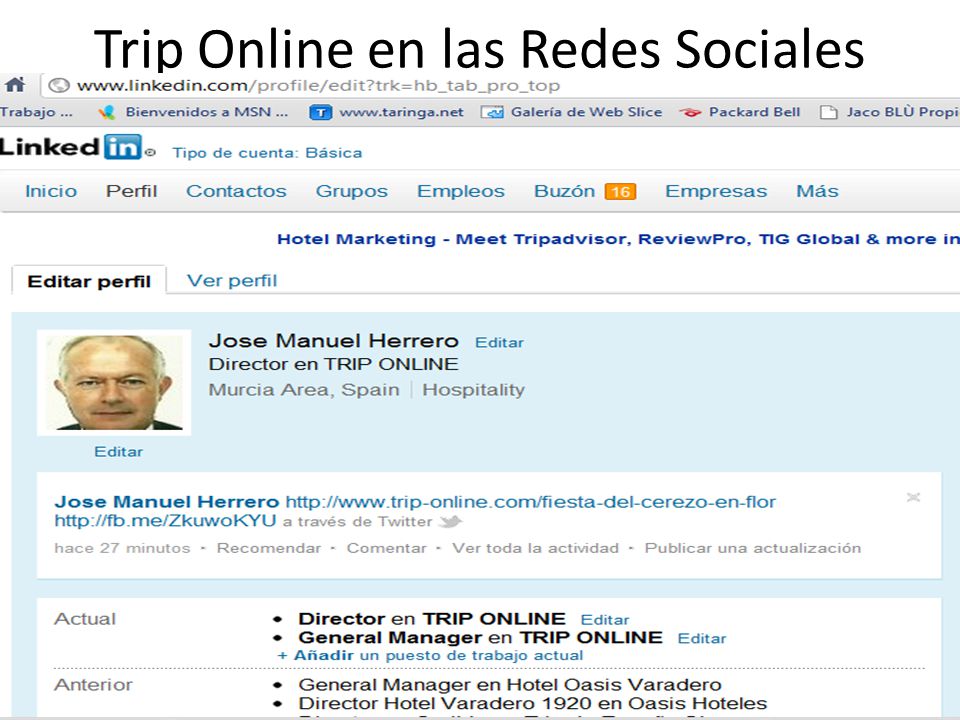Click Director Hotel Varadero 1920 en Oasis Hoteles

[x=533, y=703]
